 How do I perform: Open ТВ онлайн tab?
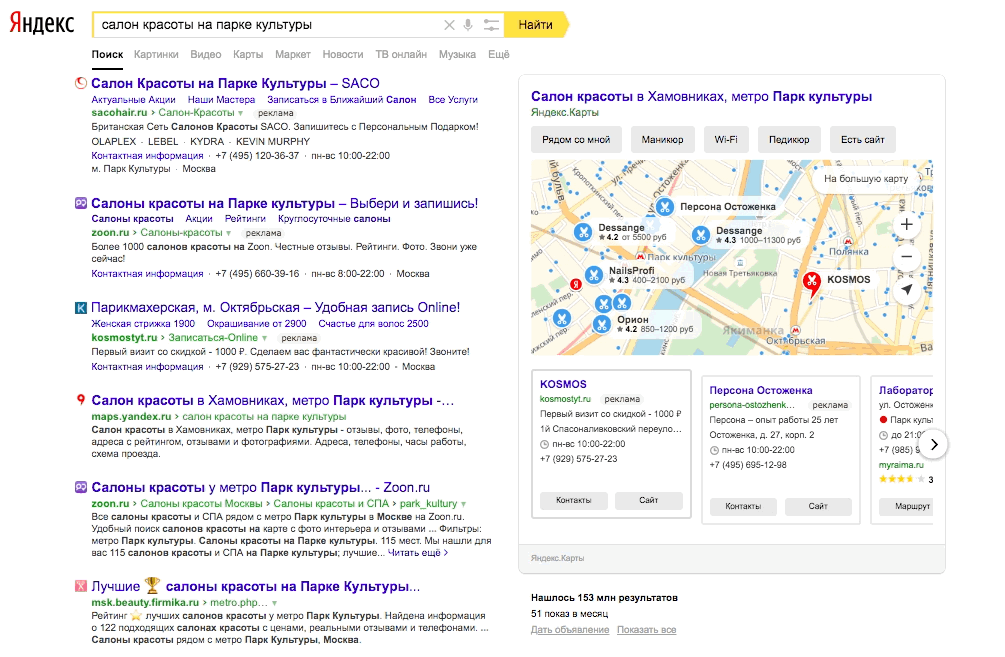401,54
